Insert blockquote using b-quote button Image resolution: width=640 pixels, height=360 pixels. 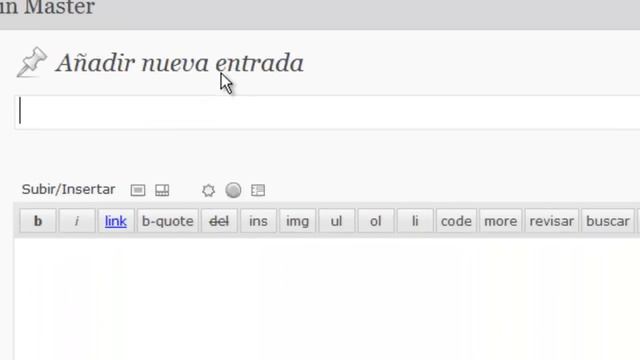pos(168,221)
